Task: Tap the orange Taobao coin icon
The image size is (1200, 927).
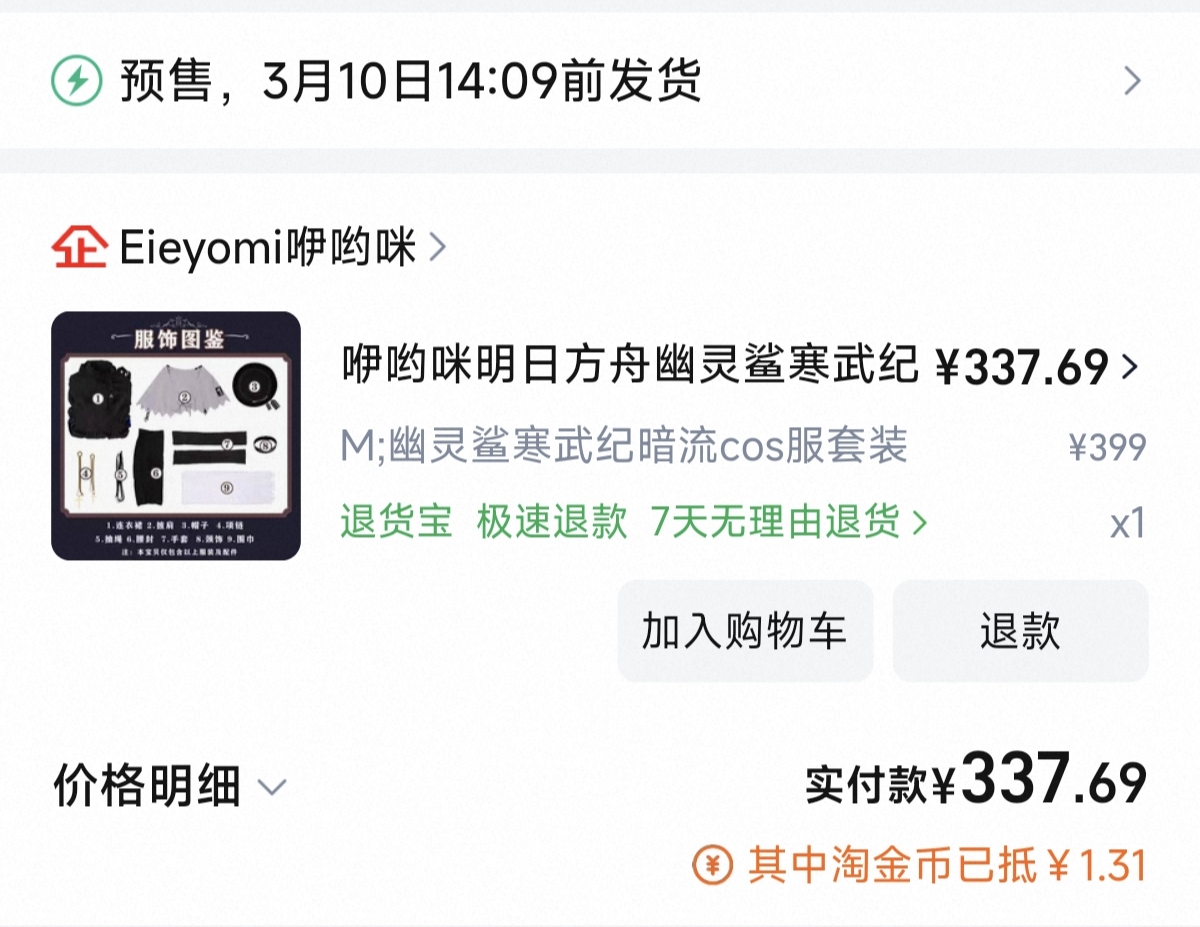Action: pyautogui.click(x=713, y=866)
